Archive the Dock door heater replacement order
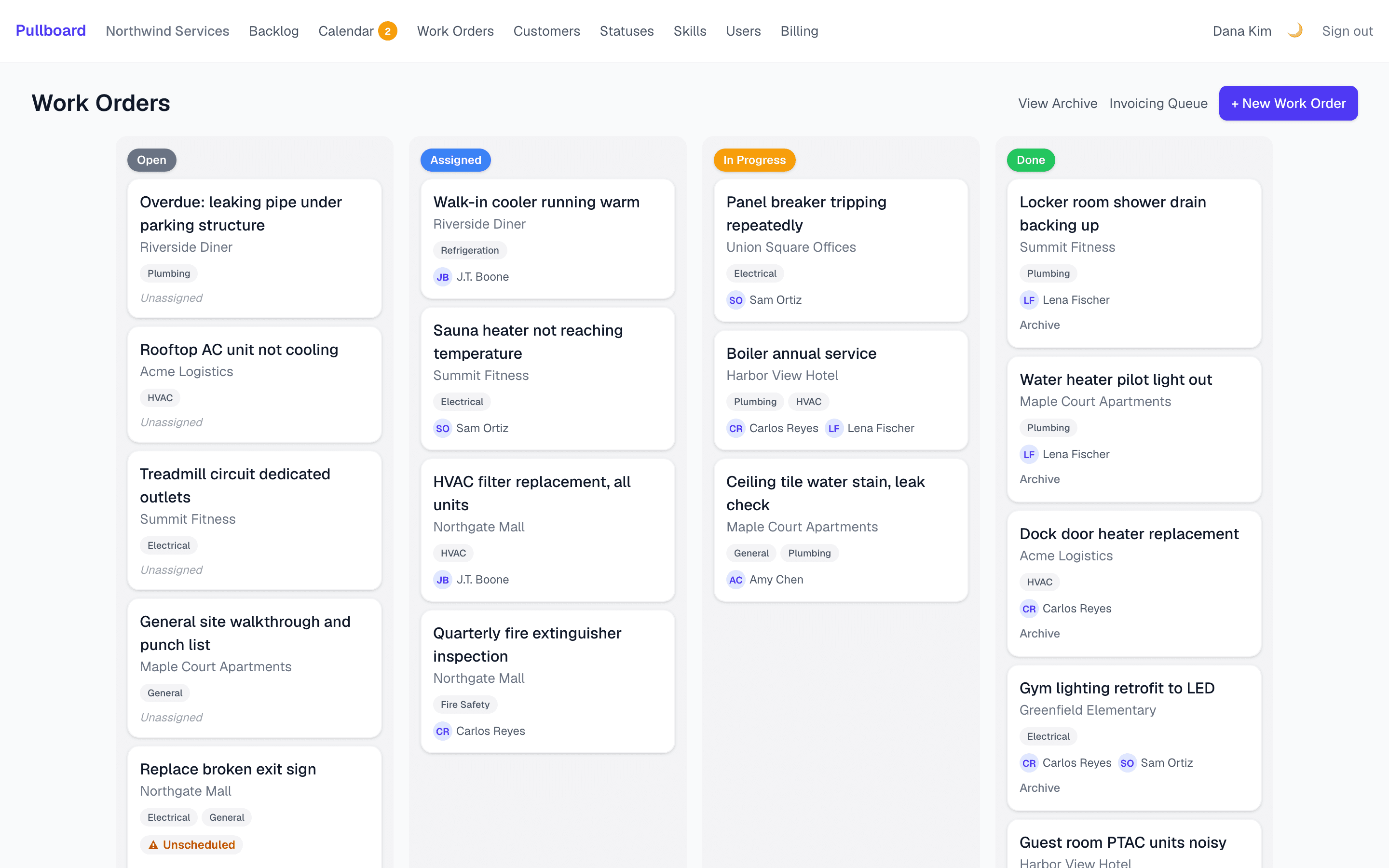This screenshot has height=868, width=1389. [x=1039, y=634]
